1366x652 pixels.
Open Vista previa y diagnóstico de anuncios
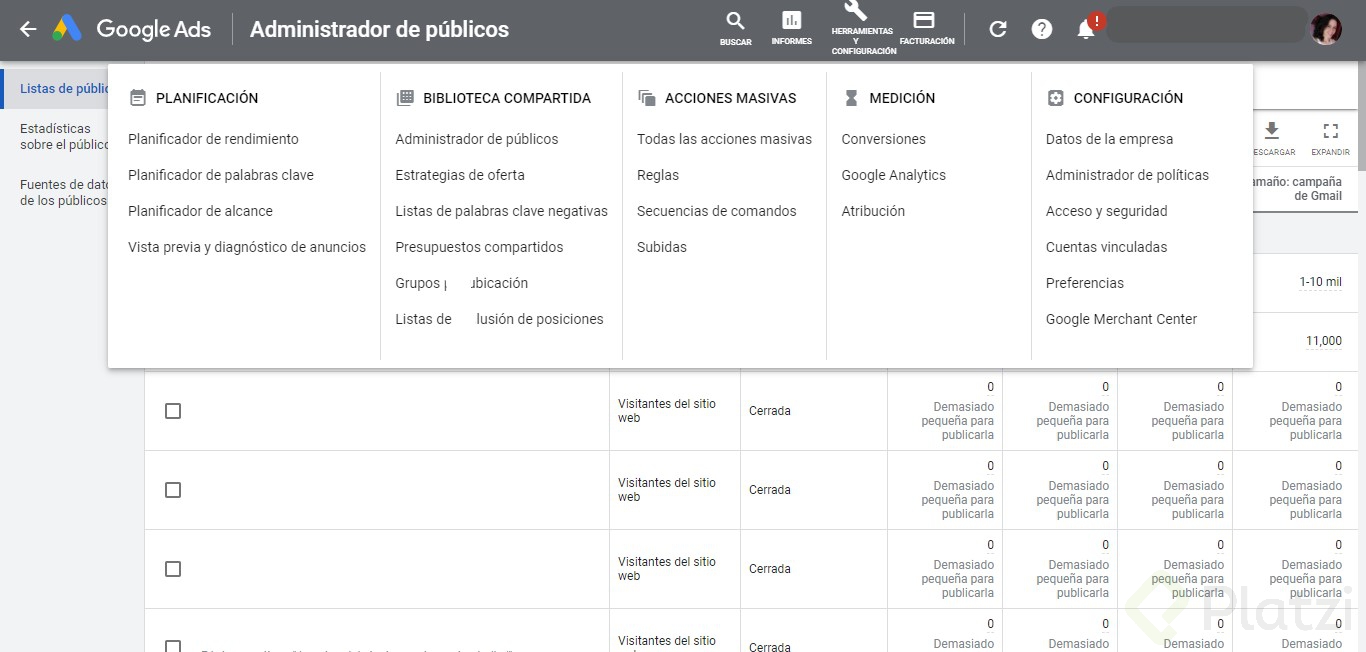(247, 247)
